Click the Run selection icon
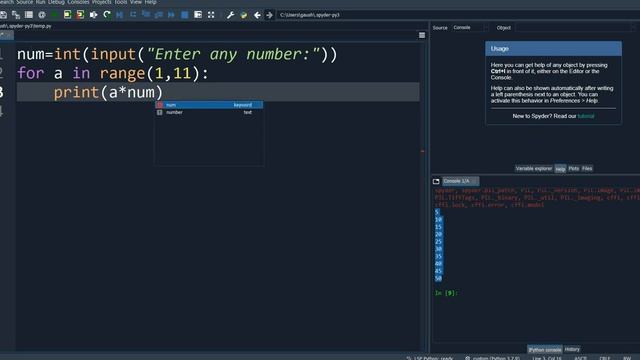The height and width of the screenshot is (360, 640). [93, 15]
